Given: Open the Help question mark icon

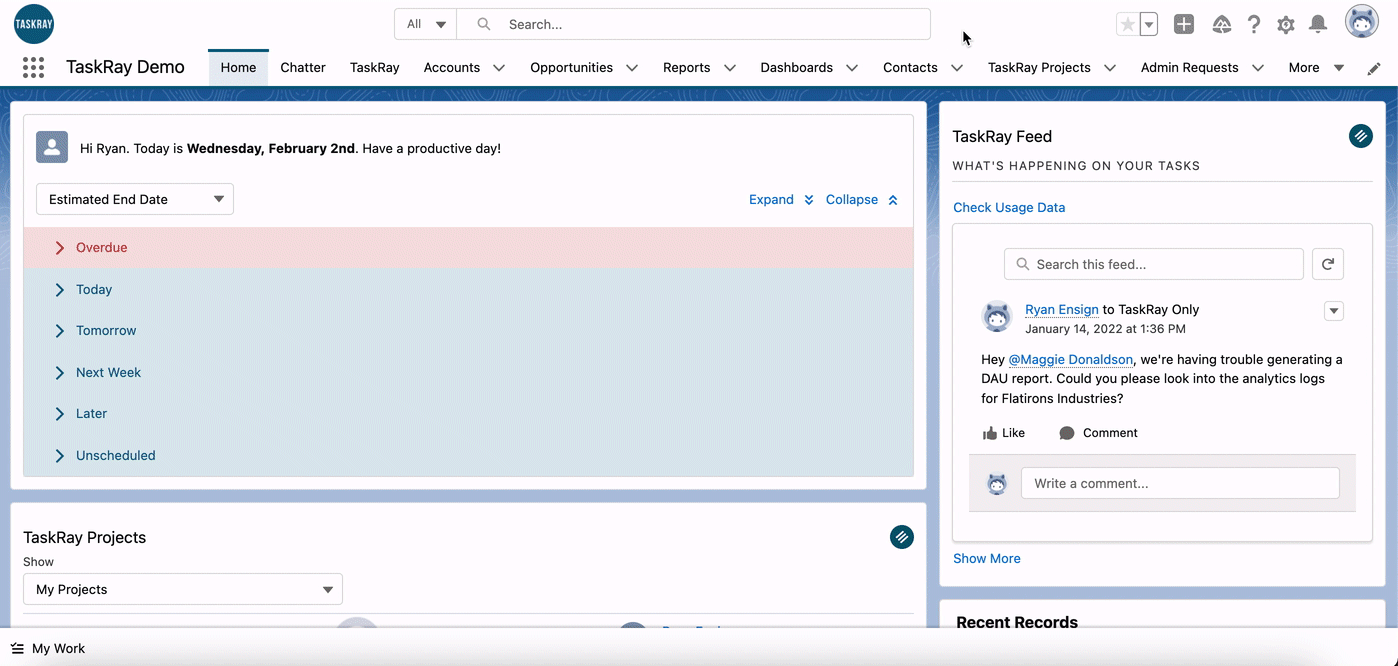Looking at the screenshot, I should (1254, 25).
